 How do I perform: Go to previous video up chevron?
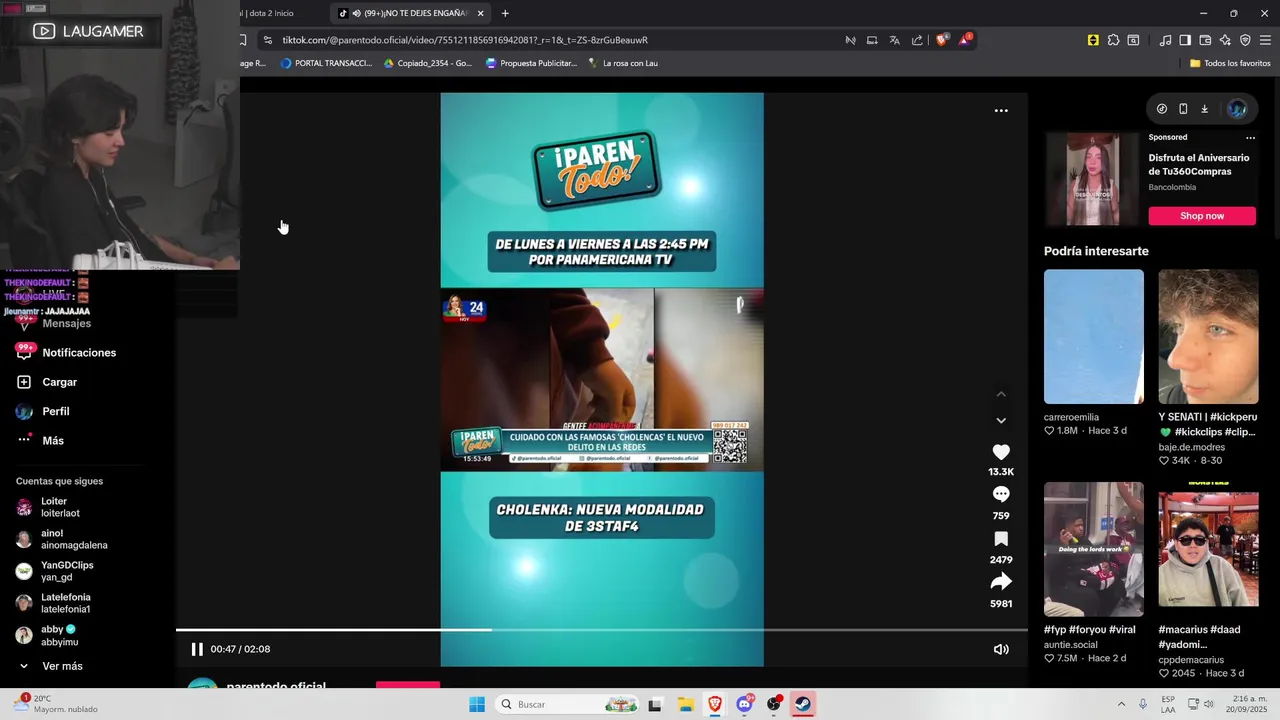[1001, 394]
